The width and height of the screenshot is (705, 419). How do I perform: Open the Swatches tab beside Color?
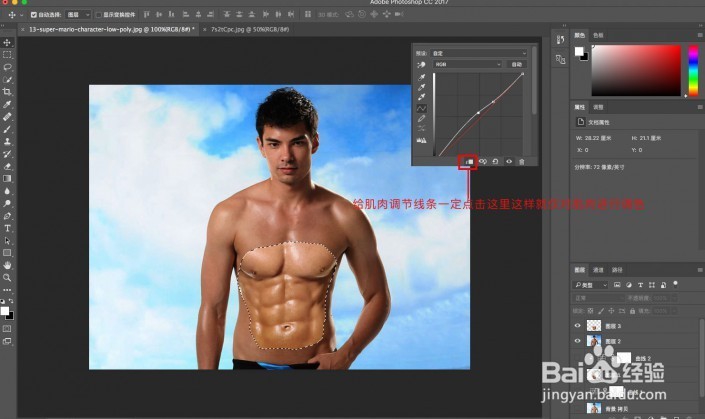[598, 35]
